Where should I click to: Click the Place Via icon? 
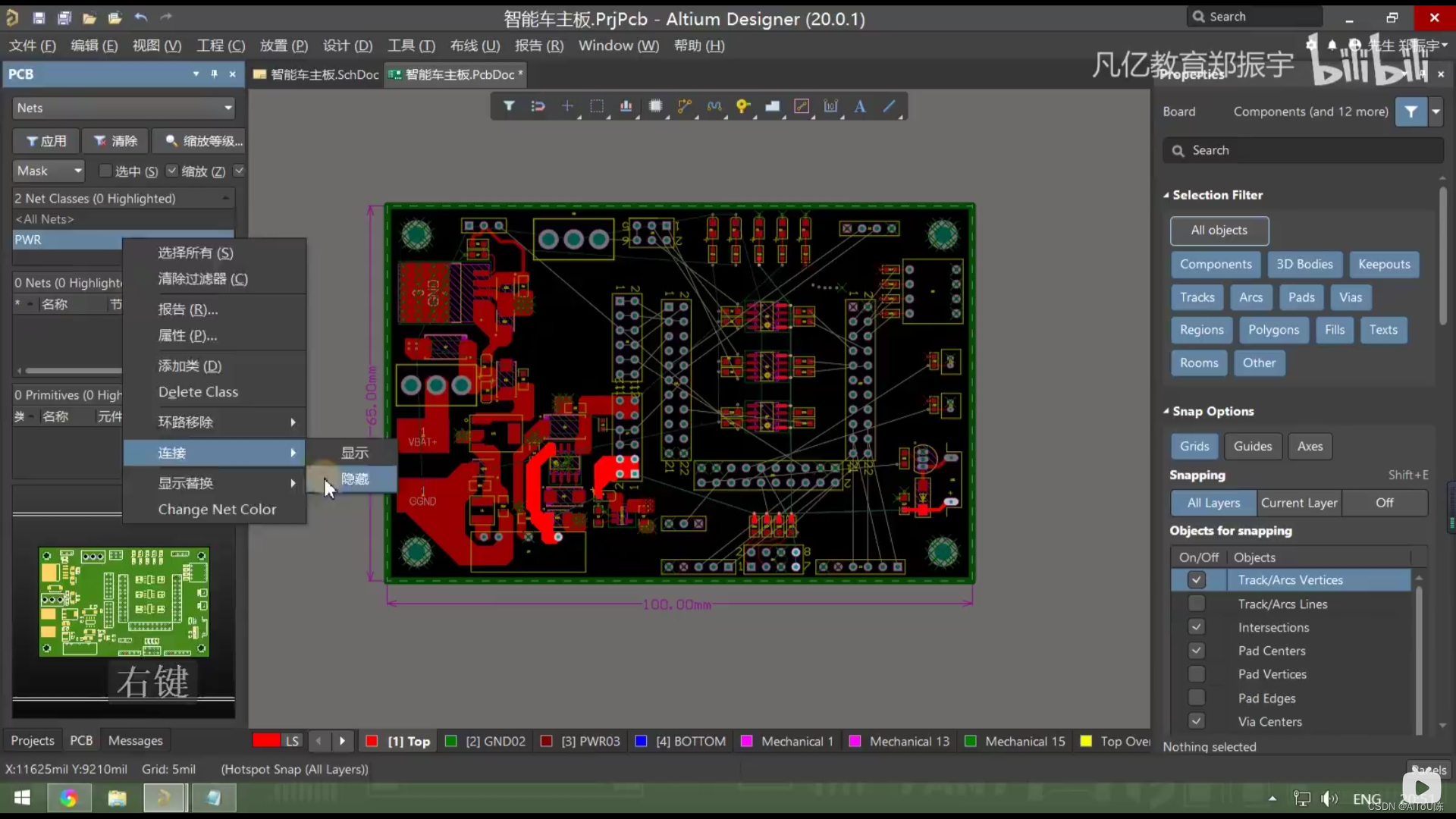pyautogui.click(x=743, y=107)
